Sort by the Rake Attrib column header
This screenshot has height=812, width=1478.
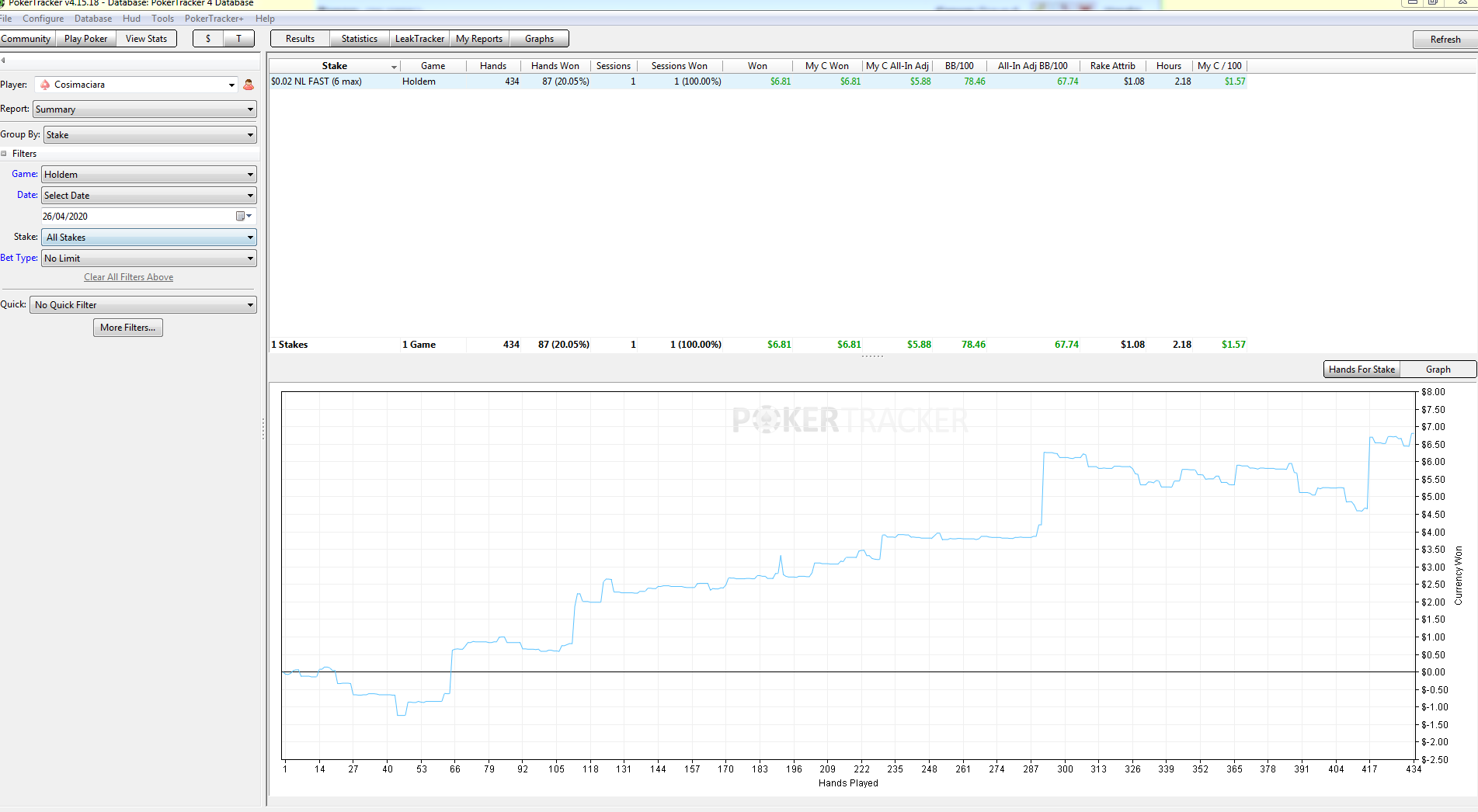(1112, 66)
